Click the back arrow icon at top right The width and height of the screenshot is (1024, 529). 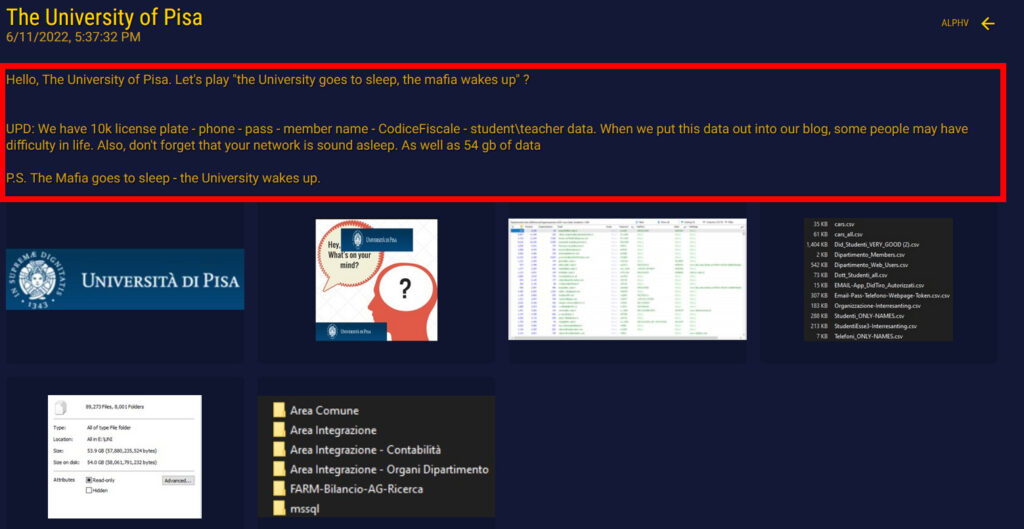click(988, 23)
